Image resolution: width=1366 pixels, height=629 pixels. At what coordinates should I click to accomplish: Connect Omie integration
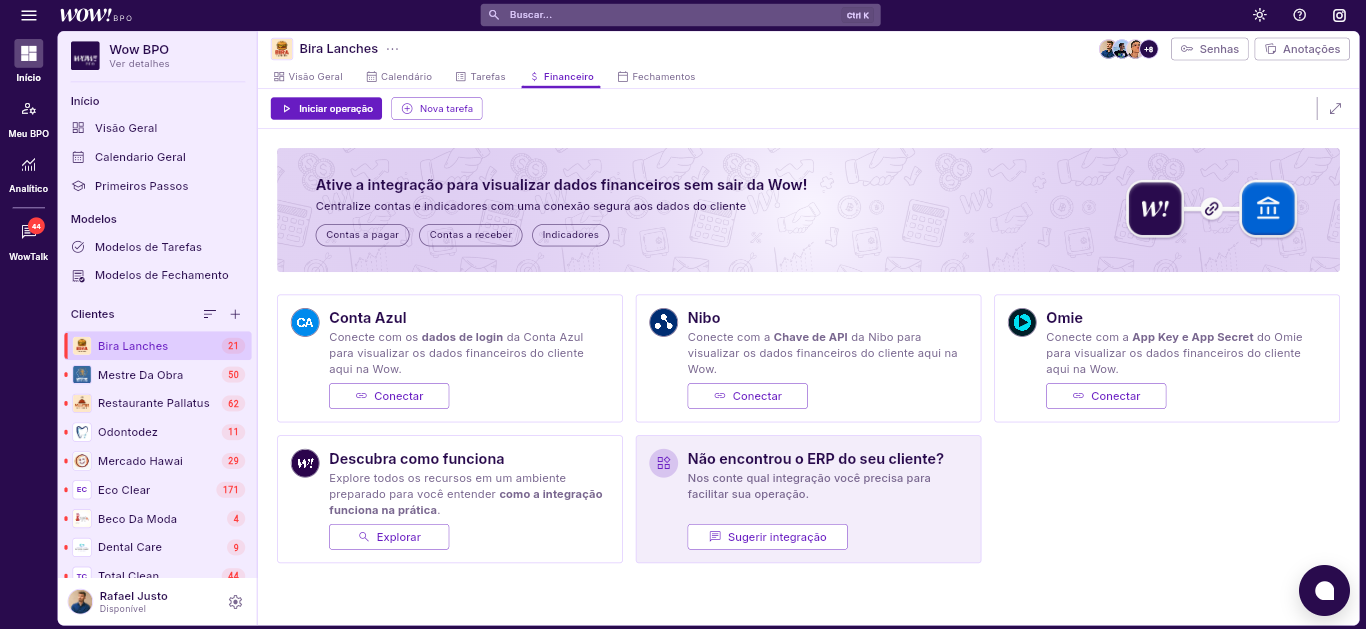(1106, 396)
